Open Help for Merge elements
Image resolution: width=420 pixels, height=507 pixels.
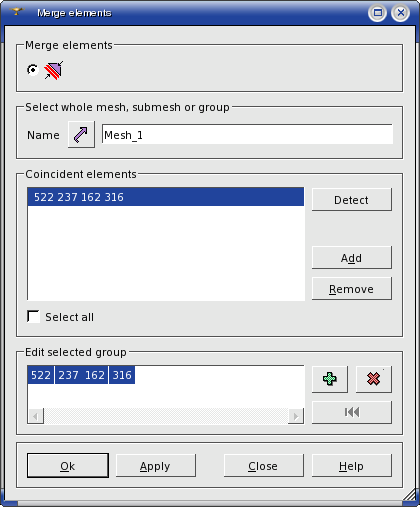352,465
